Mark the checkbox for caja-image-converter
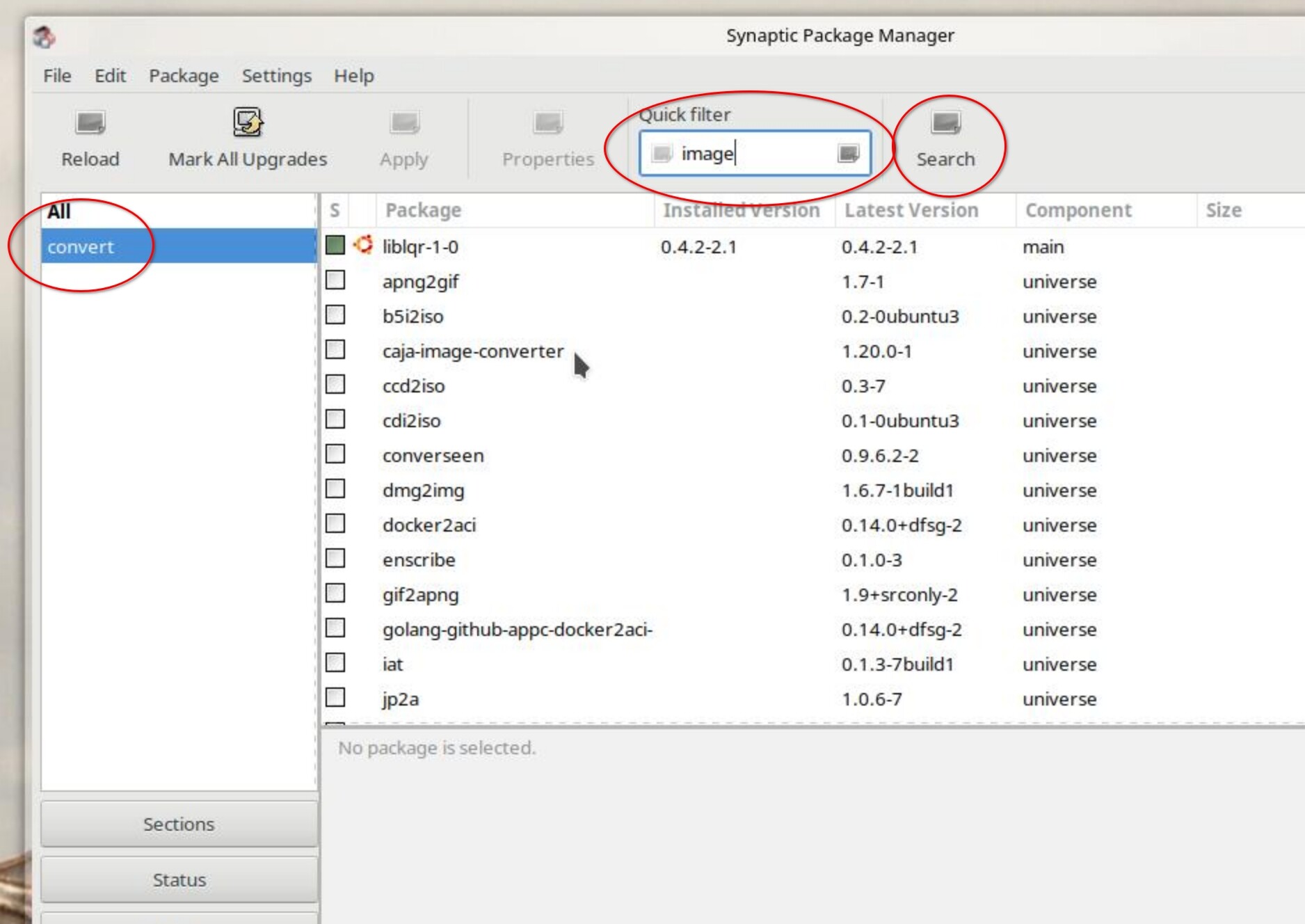Image resolution: width=1305 pixels, height=924 pixels. (335, 350)
